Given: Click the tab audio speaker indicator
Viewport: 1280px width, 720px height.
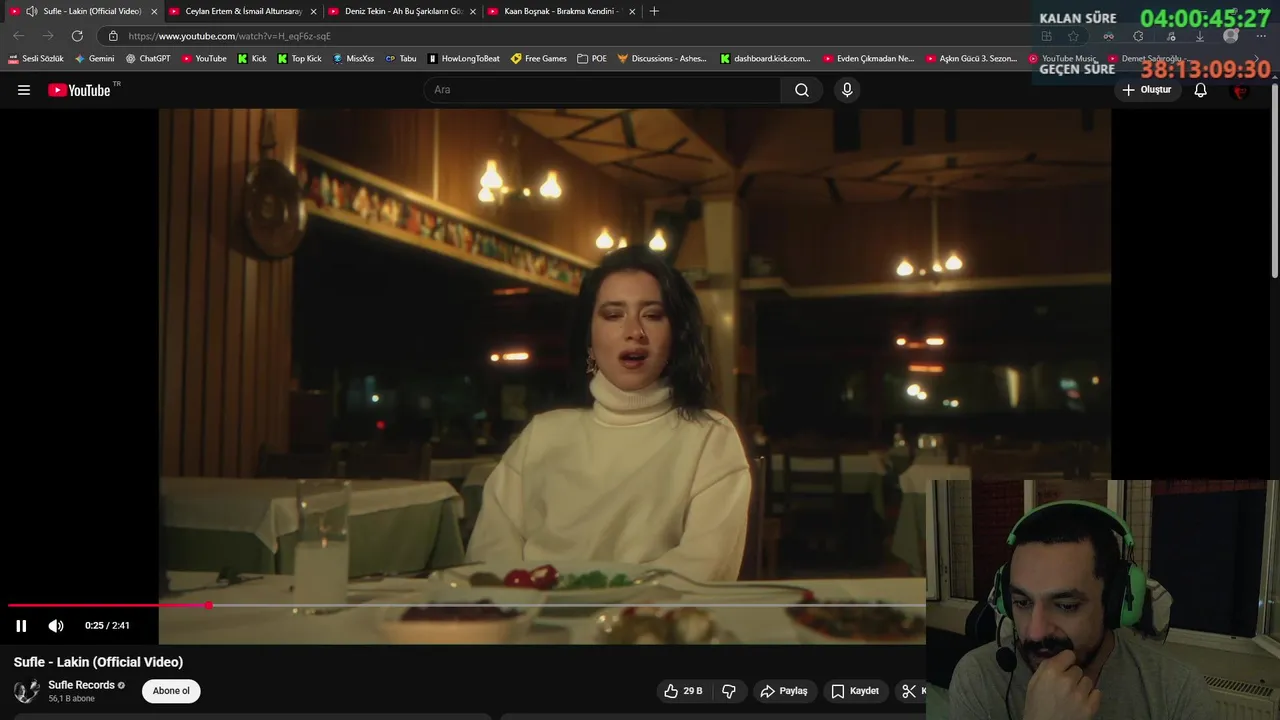Looking at the screenshot, I should coord(31,11).
